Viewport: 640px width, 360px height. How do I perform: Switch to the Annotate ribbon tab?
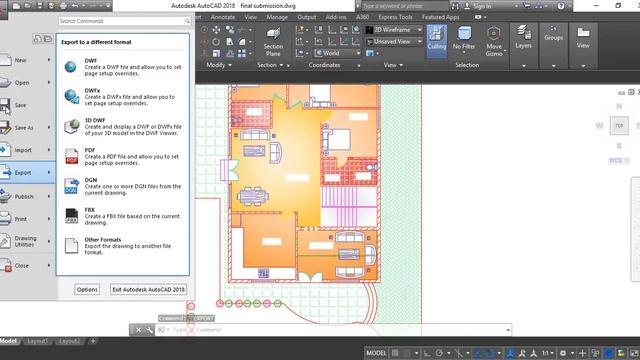tap(222, 17)
